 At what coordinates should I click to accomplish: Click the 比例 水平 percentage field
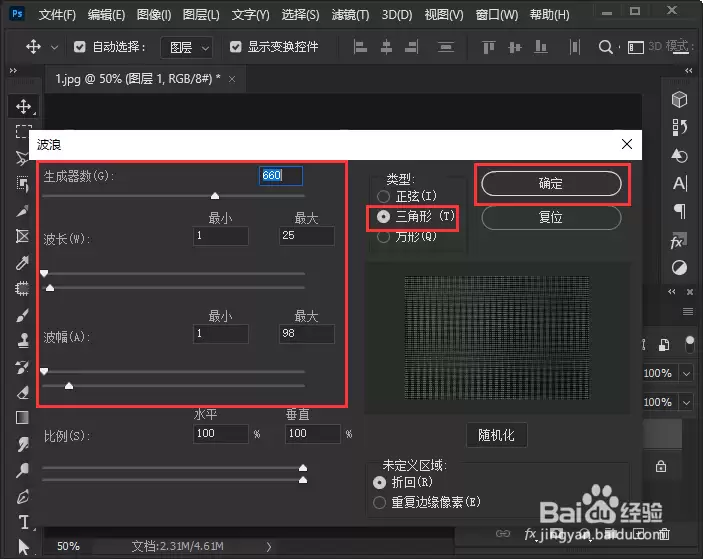tap(221, 433)
